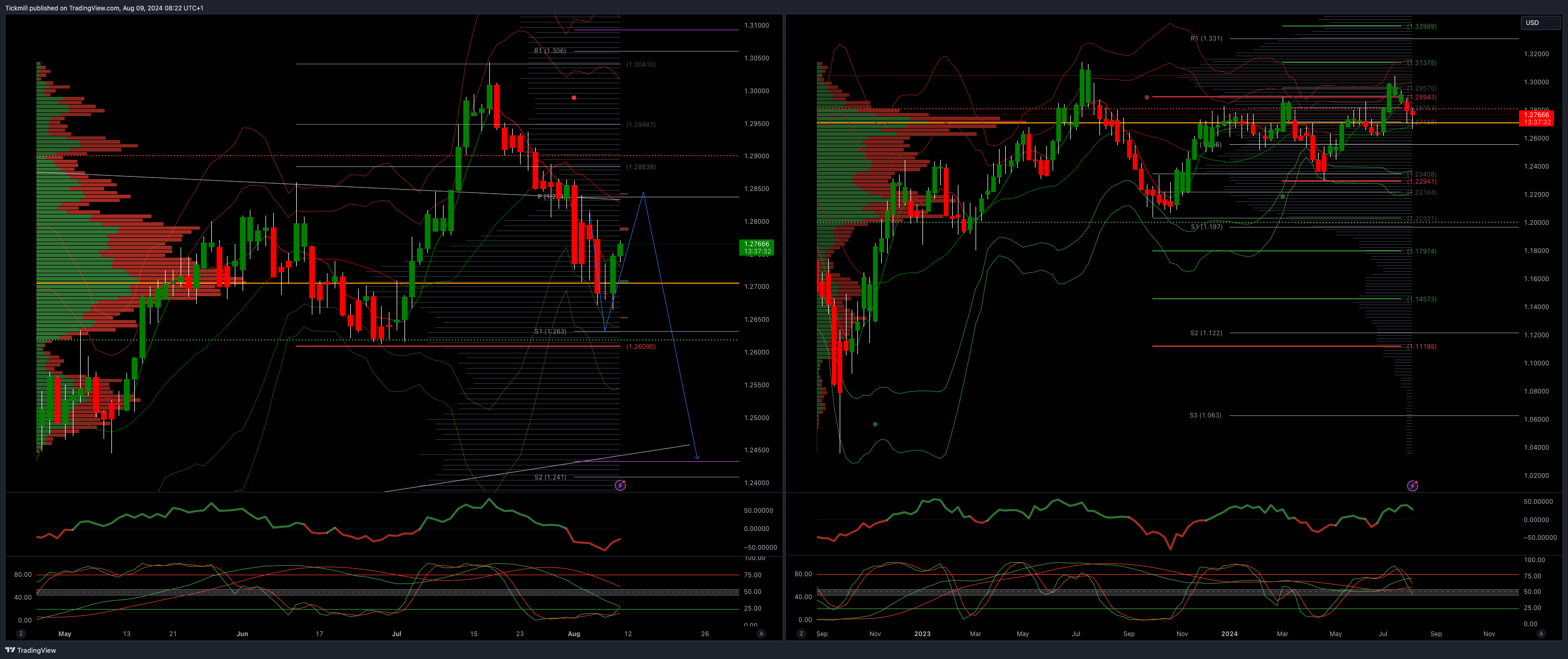Click the (1.28838) level label
Screen dimensions: 1568x659
click(641, 167)
